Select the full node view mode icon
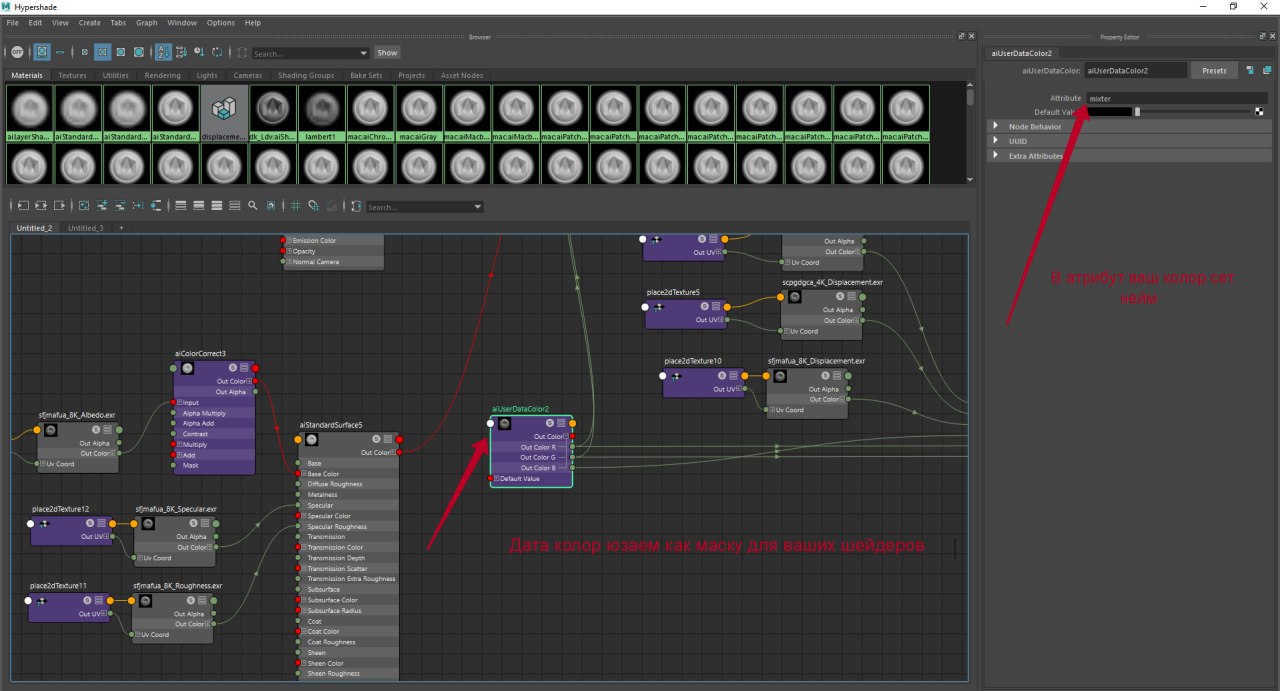The height and width of the screenshot is (691, 1280). click(216, 206)
